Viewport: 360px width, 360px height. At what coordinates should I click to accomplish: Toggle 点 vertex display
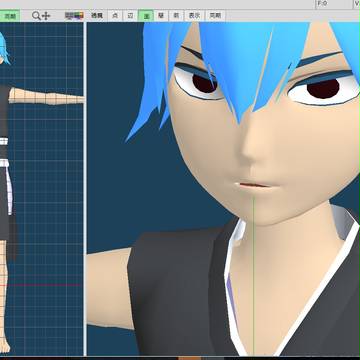(115, 16)
